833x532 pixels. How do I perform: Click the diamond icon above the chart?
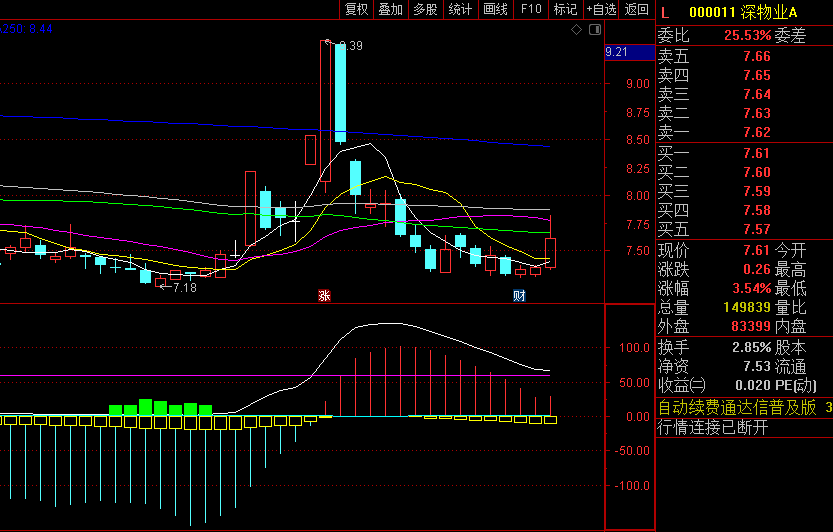click(577, 30)
